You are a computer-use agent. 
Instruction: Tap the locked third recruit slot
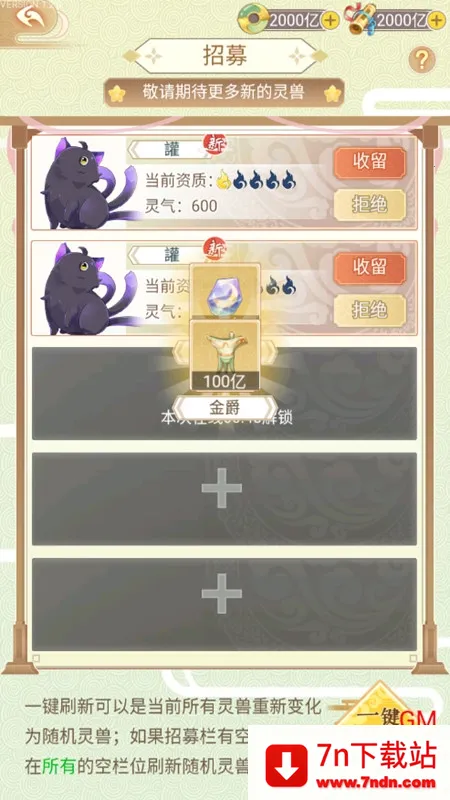click(224, 393)
